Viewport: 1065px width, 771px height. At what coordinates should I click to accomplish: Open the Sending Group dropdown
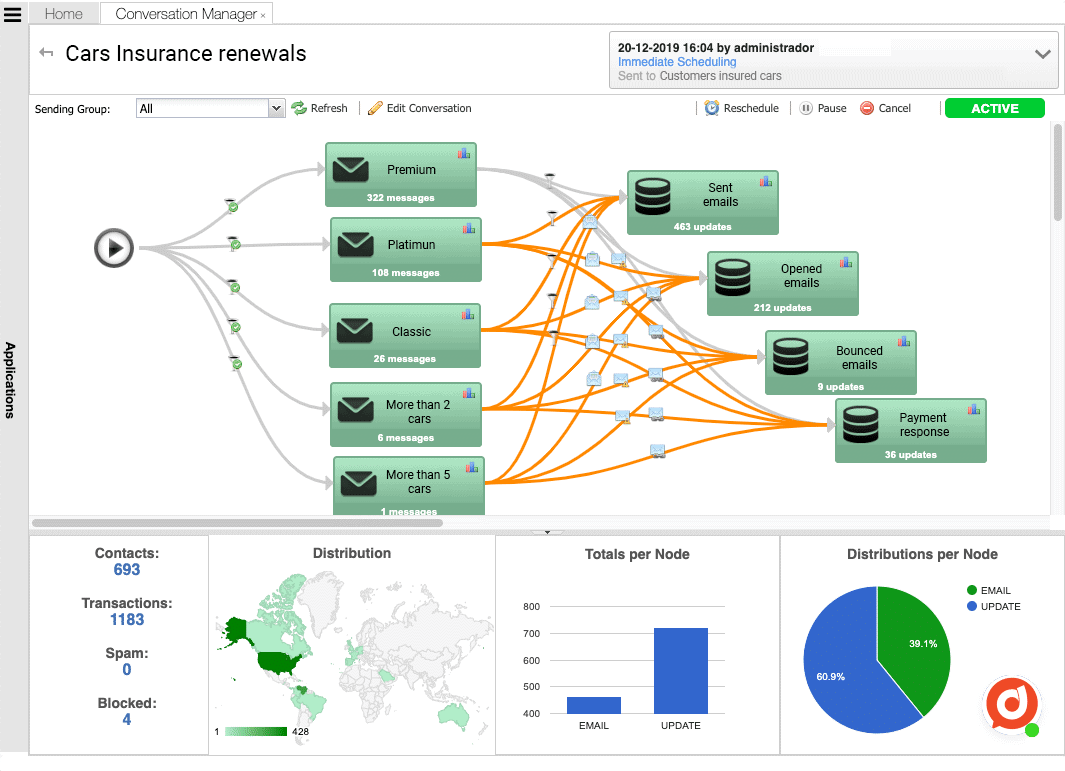point(277,108)
